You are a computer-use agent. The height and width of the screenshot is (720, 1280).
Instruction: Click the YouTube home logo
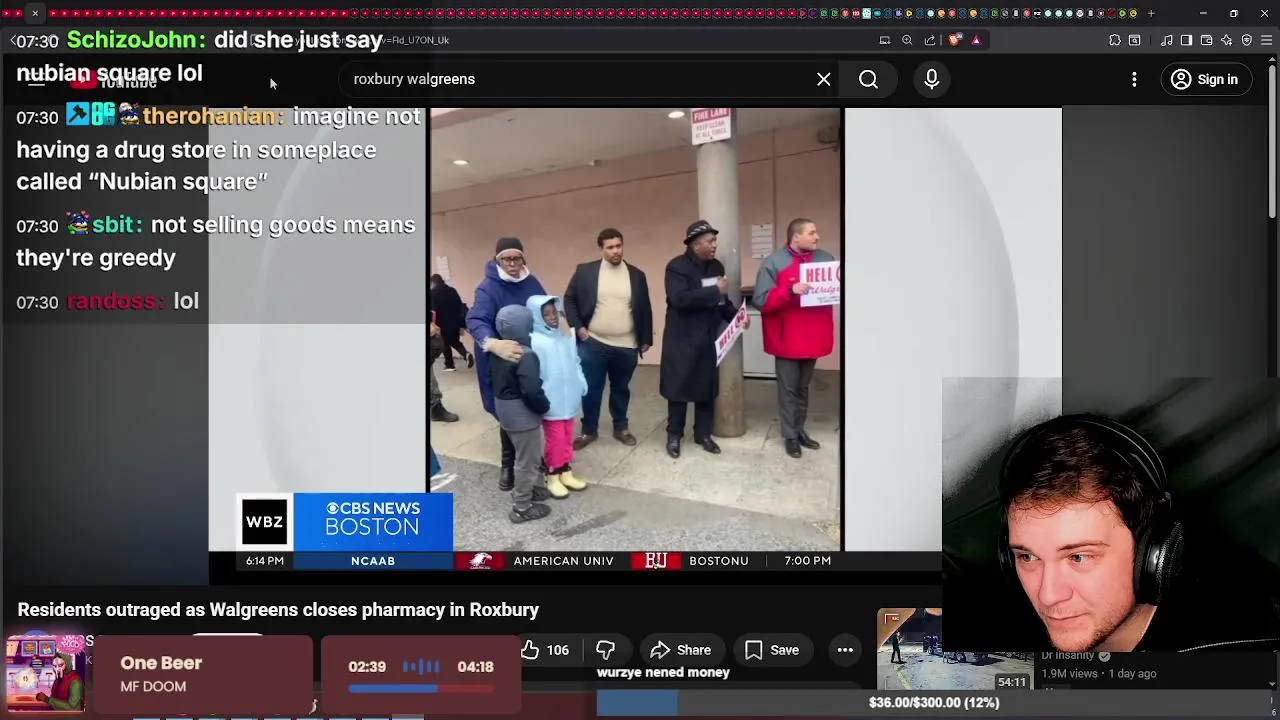112,80
